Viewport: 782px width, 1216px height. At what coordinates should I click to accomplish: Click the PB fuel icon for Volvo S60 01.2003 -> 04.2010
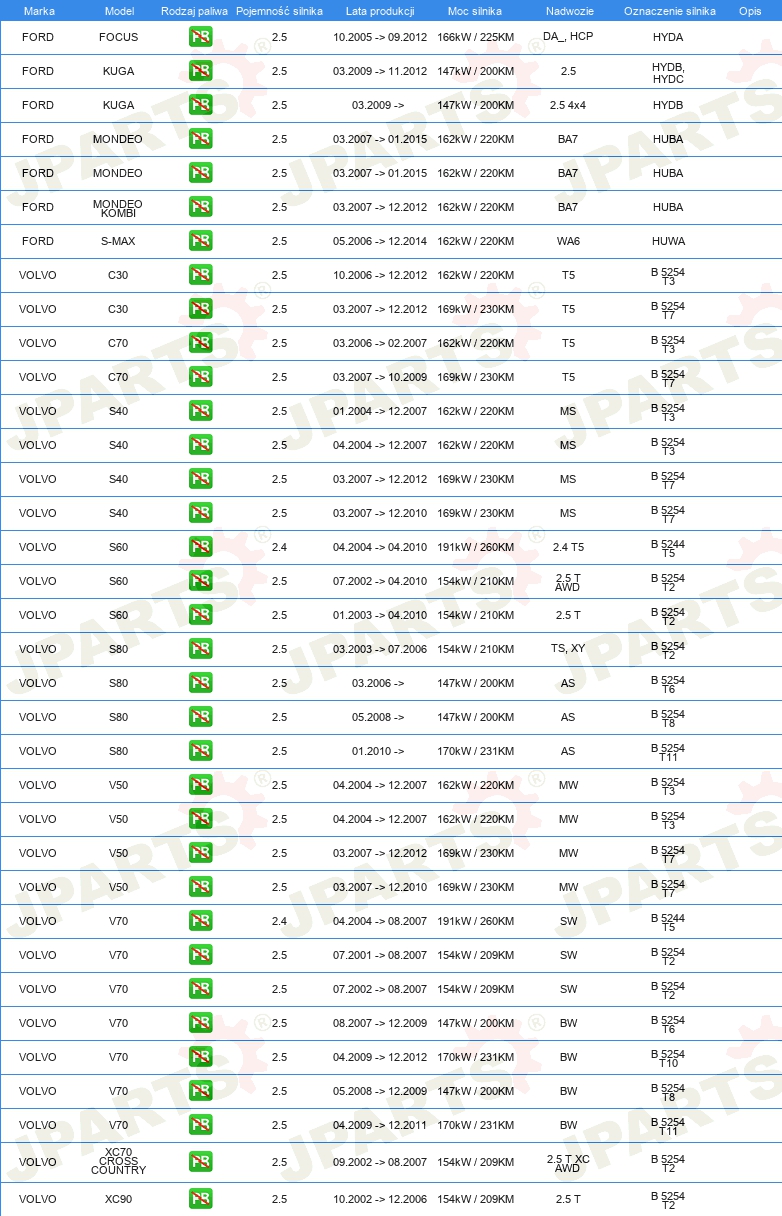tap(200, 615)
